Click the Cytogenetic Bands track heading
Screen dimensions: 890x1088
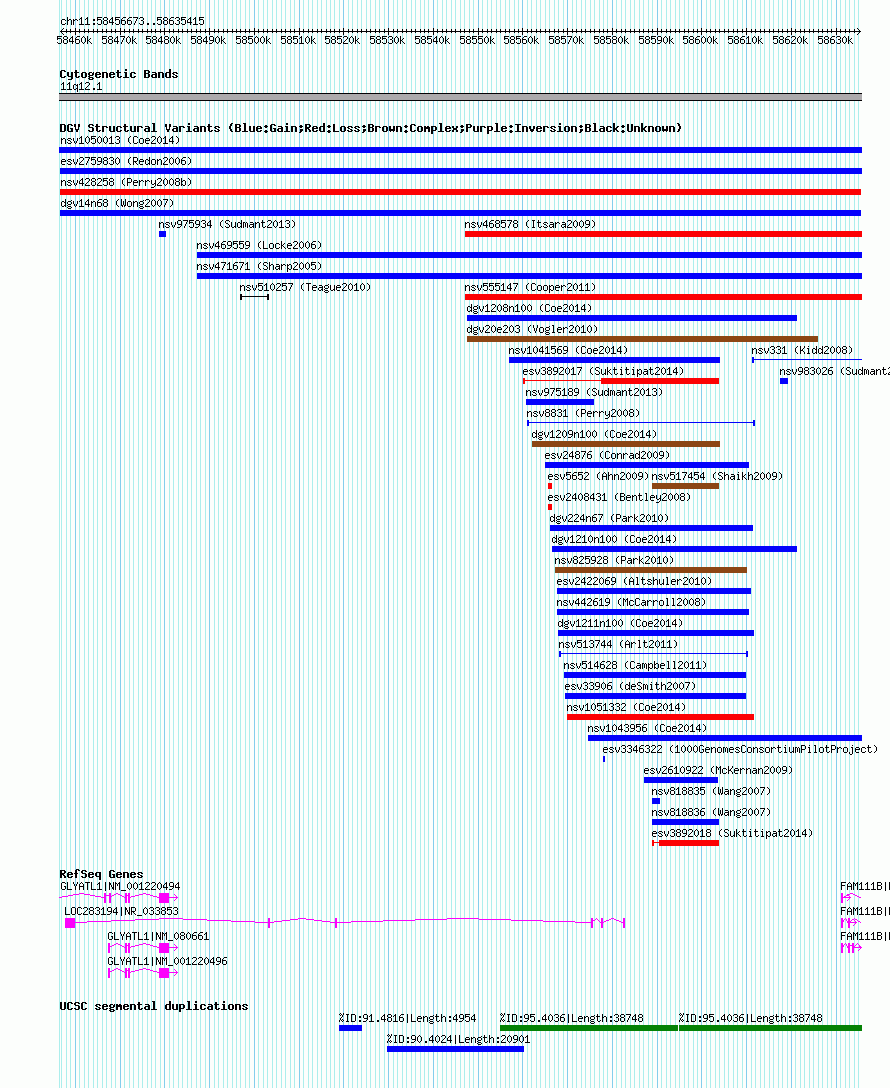pyautogui.click(x=119, y=74)
